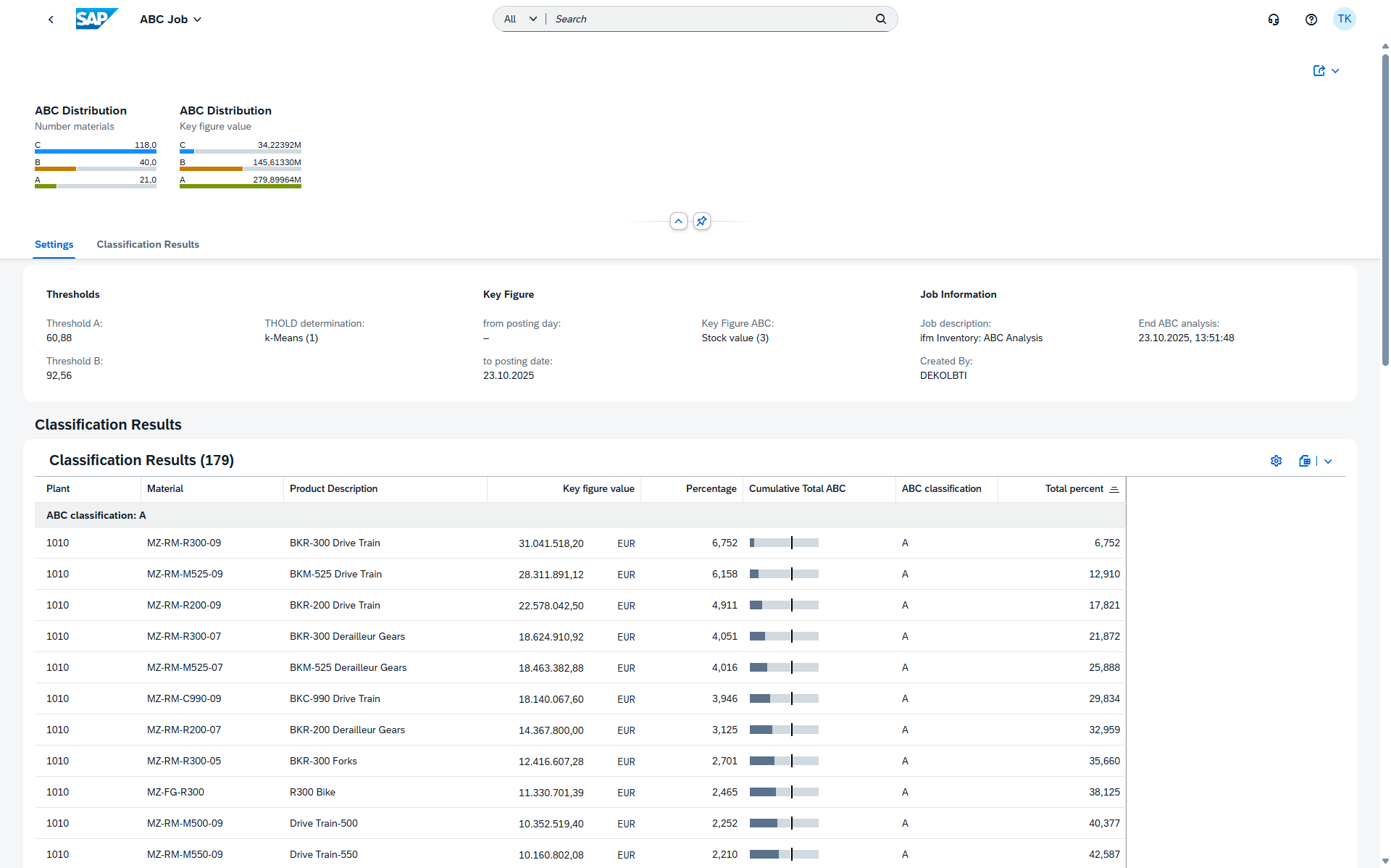Click key figure value 31.041.518,20

pyautogui.click(x=551, y=543)
